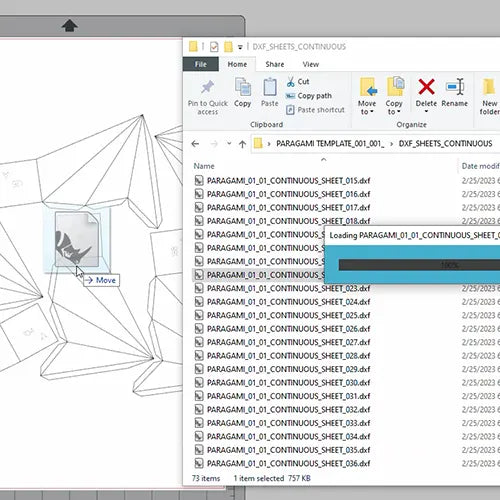Viewport: 500px width, 500px height.
Task: Click the Delete dropdown arrow
Action: (x=426, y=111)
